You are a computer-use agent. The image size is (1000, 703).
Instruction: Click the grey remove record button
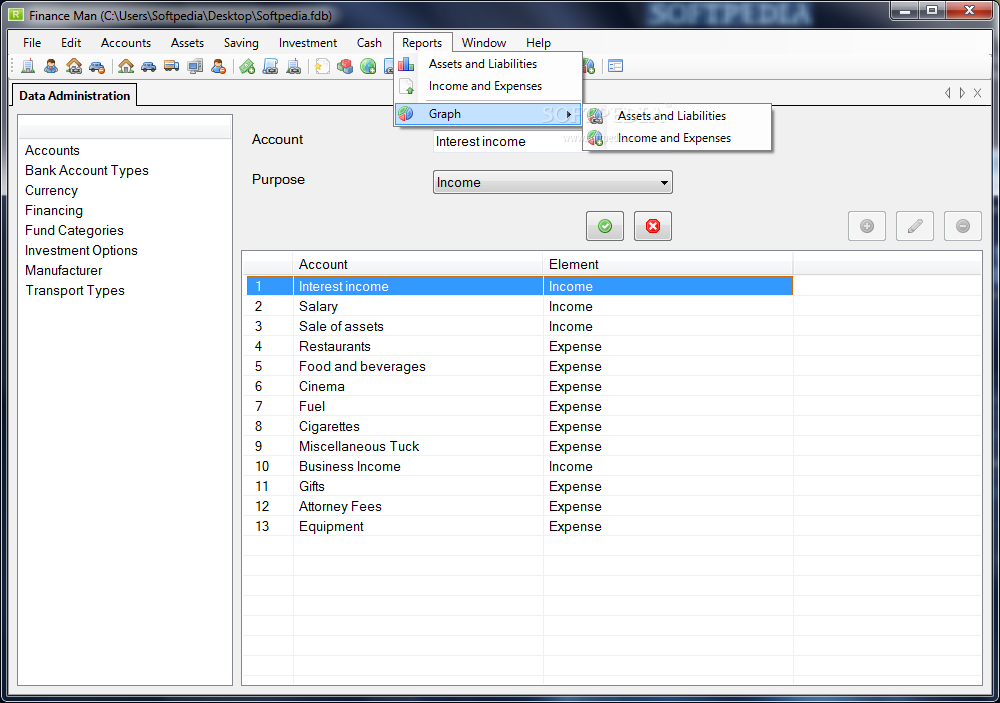963,226
